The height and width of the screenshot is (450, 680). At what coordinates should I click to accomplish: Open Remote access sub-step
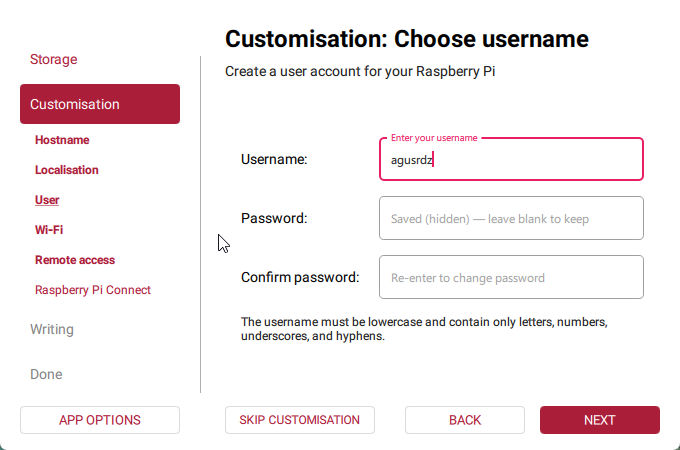point(75,260)
